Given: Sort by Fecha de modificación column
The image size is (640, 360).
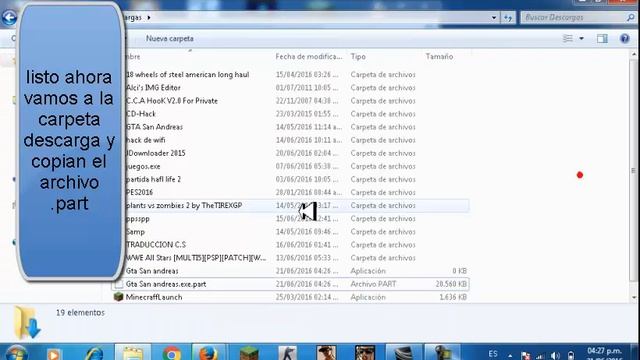Looking at the screenshot, I should 309,57.
